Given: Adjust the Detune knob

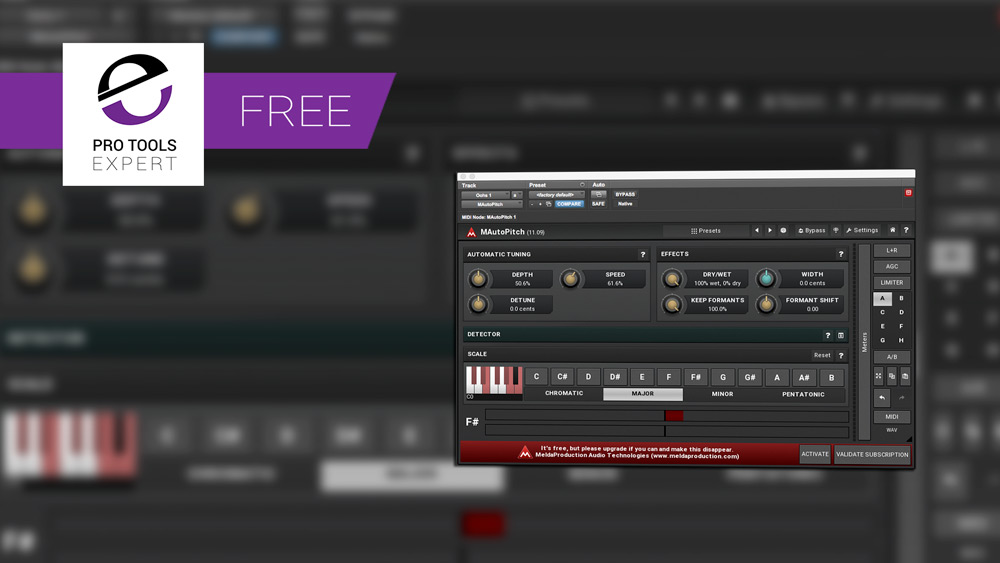Looking at the screenshot, I should coord(478,304).
